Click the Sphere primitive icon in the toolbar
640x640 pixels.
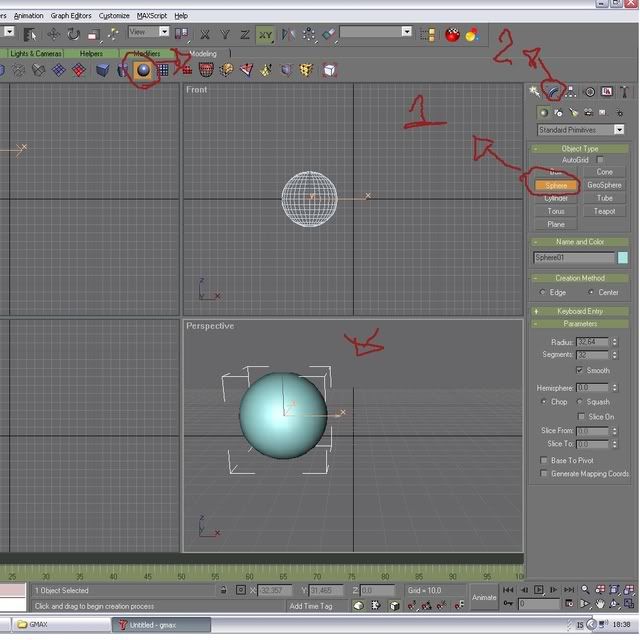coord(142,70)
